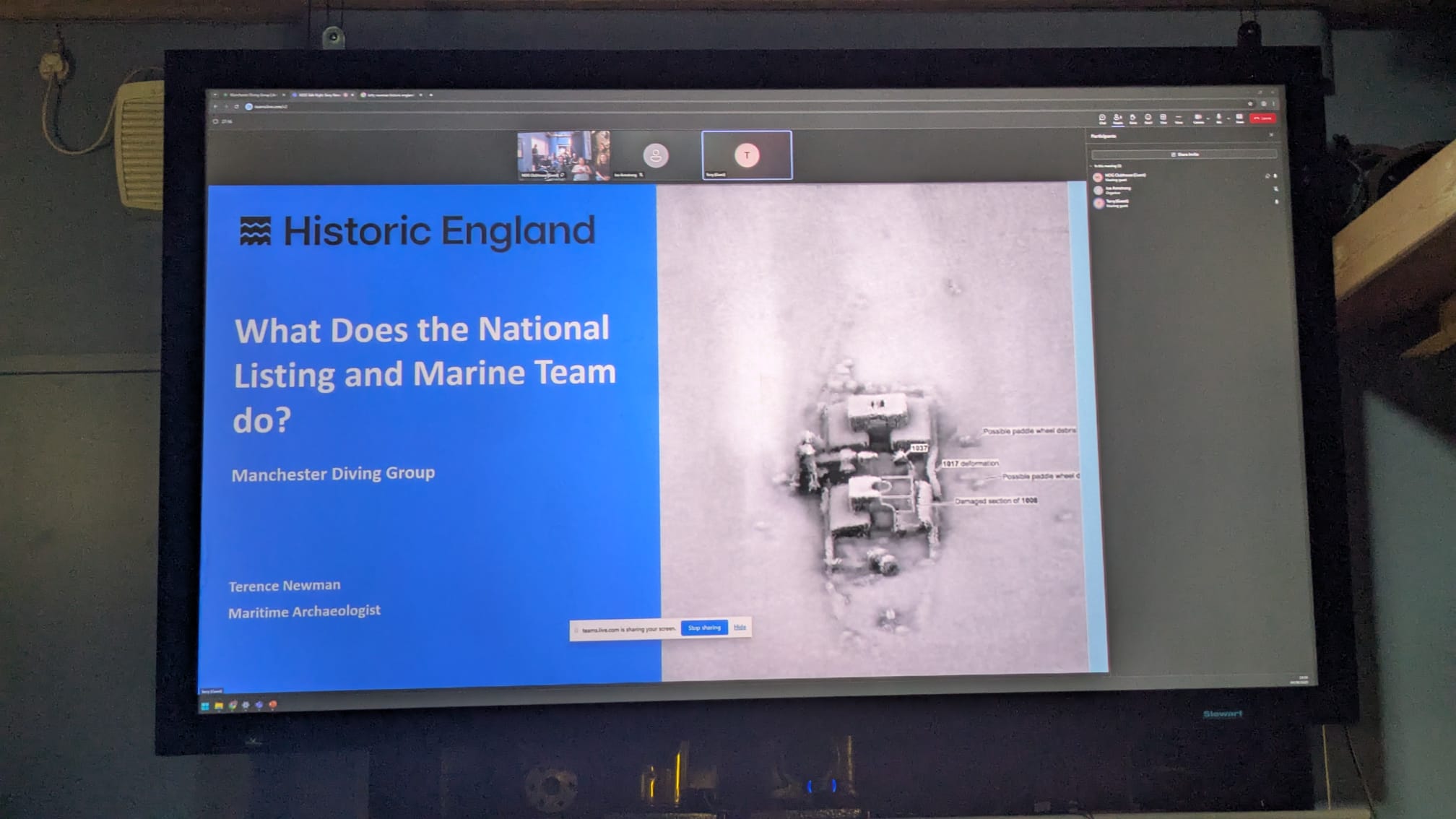
Task: Open the PowerPoint icon on the taskbar
Action: pos(273,704)
